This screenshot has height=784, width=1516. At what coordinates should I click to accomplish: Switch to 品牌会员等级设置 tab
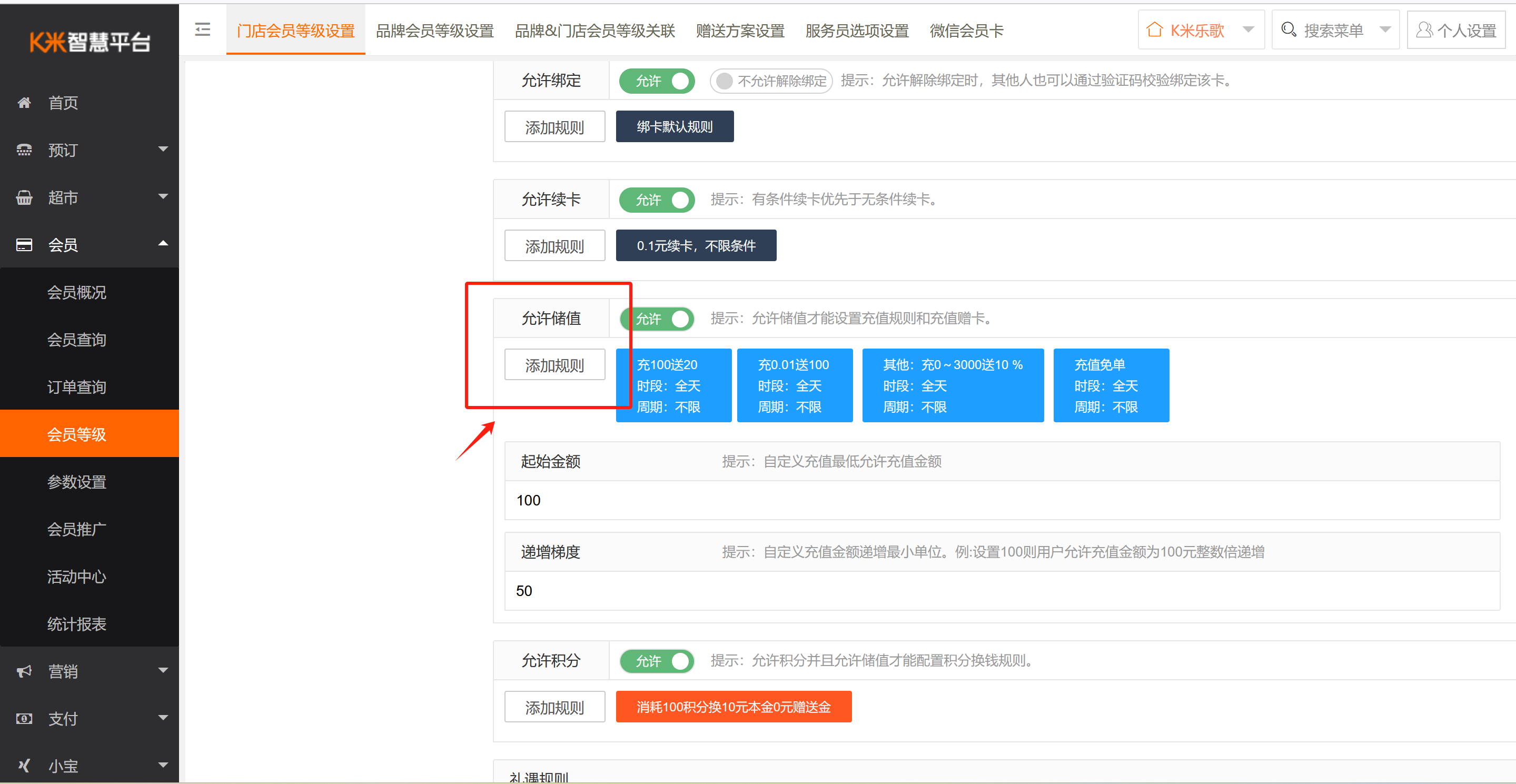pyautogui.click(x=434, y=30)
